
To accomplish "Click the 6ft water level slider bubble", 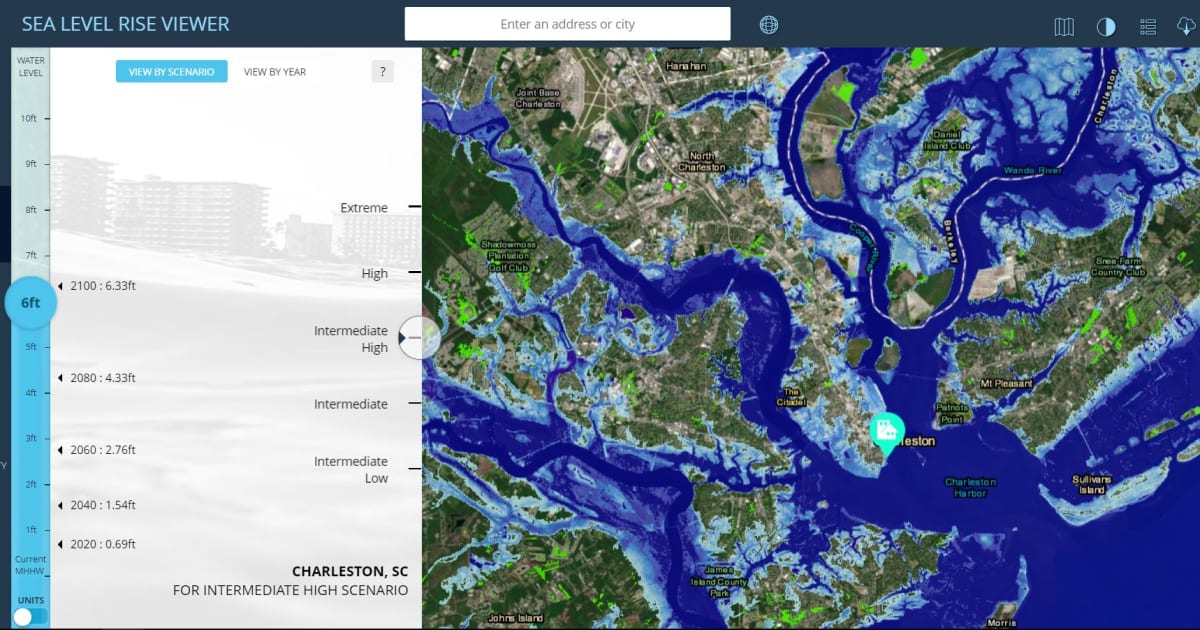I will coord(30,302).
